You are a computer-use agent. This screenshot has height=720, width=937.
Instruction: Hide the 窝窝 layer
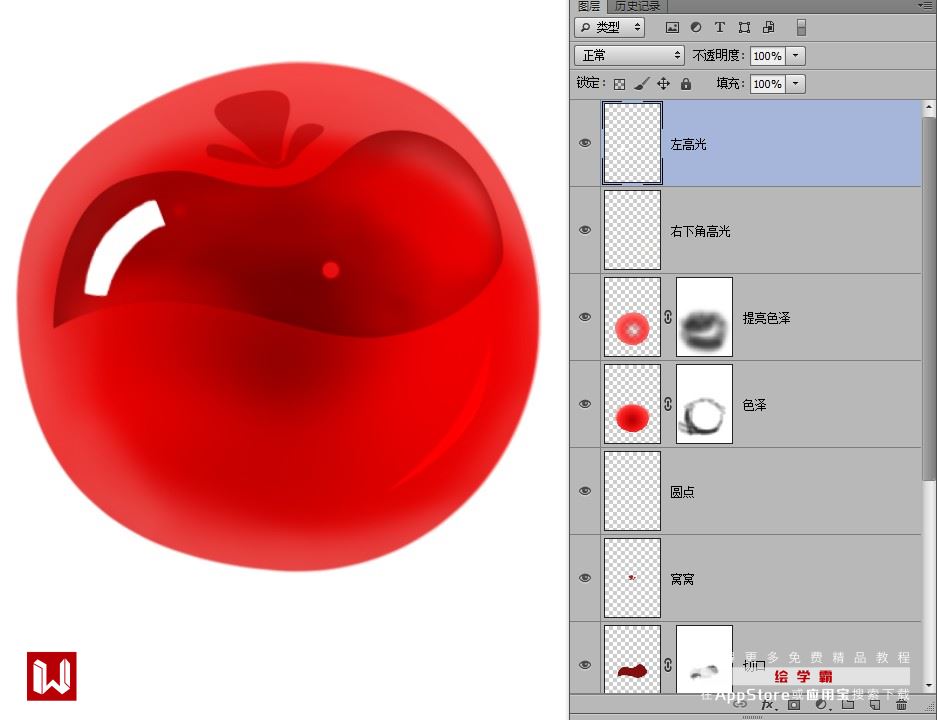[x=584, y=578]
